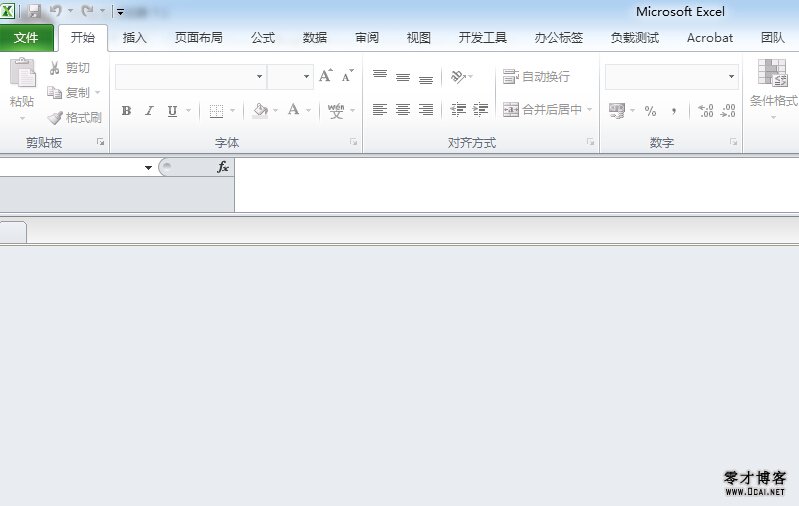Screen dimensions: 799x506
Task: Click the Percent Style icon
Action: 650,111
